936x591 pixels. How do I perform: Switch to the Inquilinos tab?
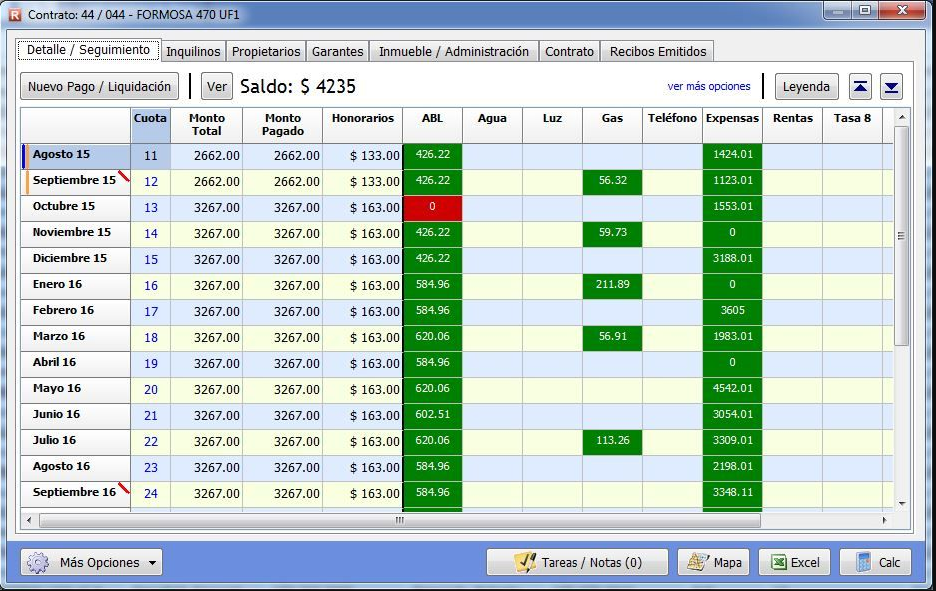(x=192, y=51)
